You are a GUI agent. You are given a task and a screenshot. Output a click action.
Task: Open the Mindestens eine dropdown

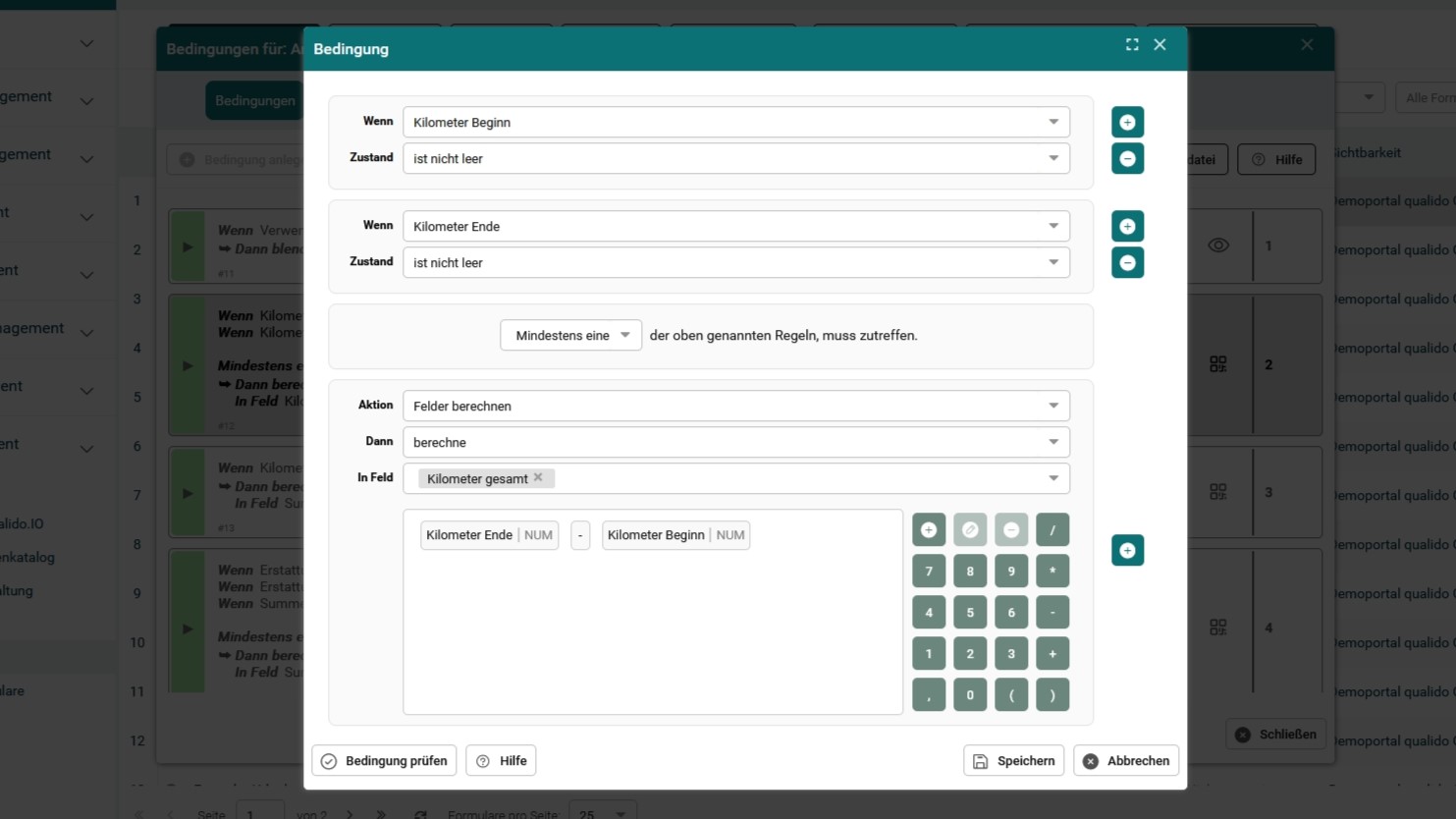point(571,335)
